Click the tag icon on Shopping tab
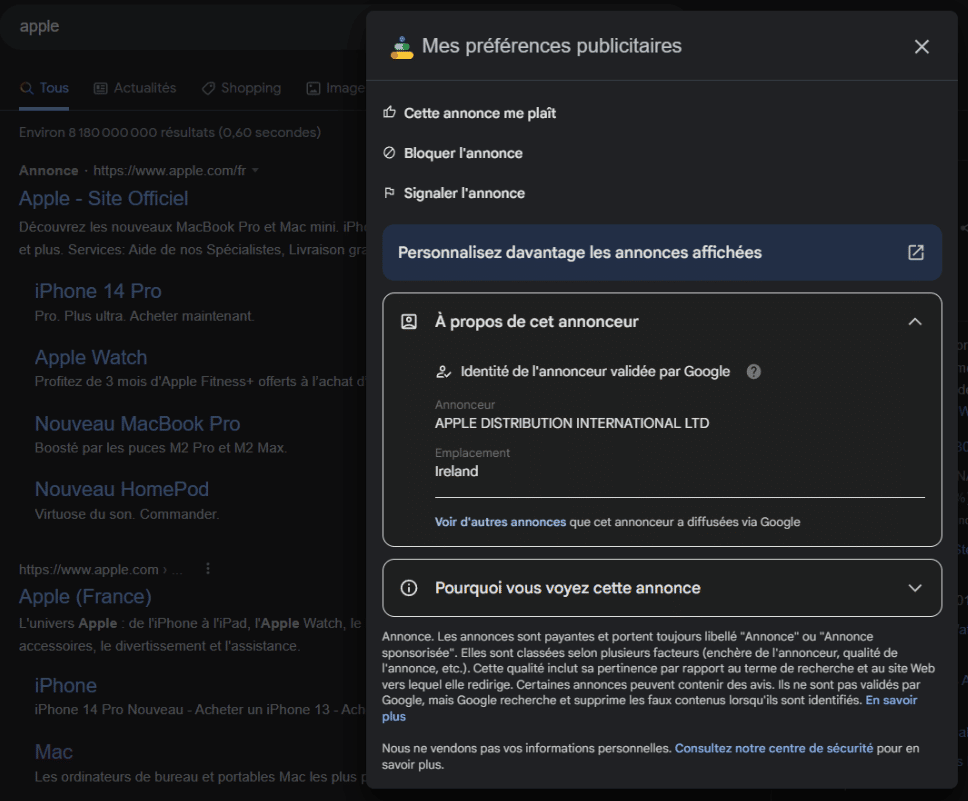Screen dimensions: 968x801 (x=208, y=88)
